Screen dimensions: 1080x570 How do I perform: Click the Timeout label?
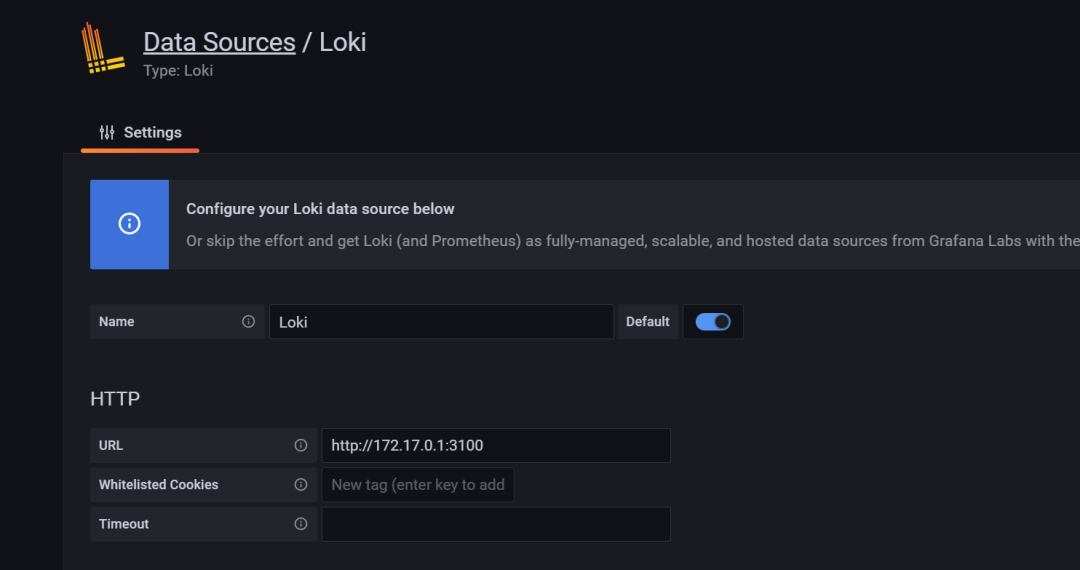tap(124, 524)
